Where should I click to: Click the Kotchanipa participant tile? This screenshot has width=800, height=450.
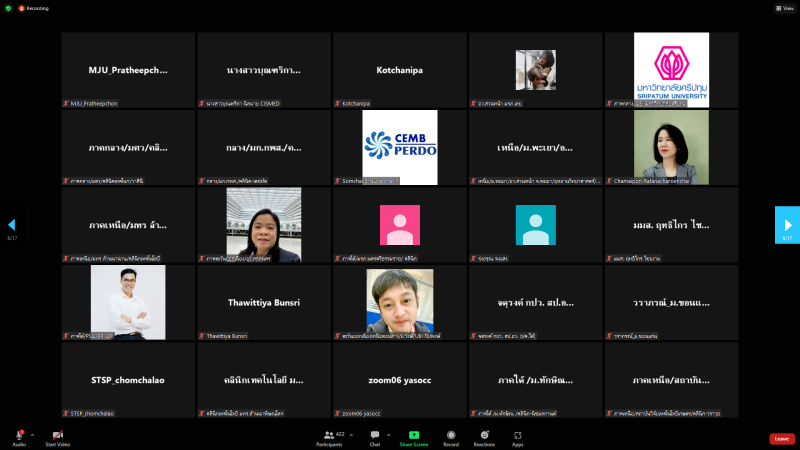[x=400, y=70]
